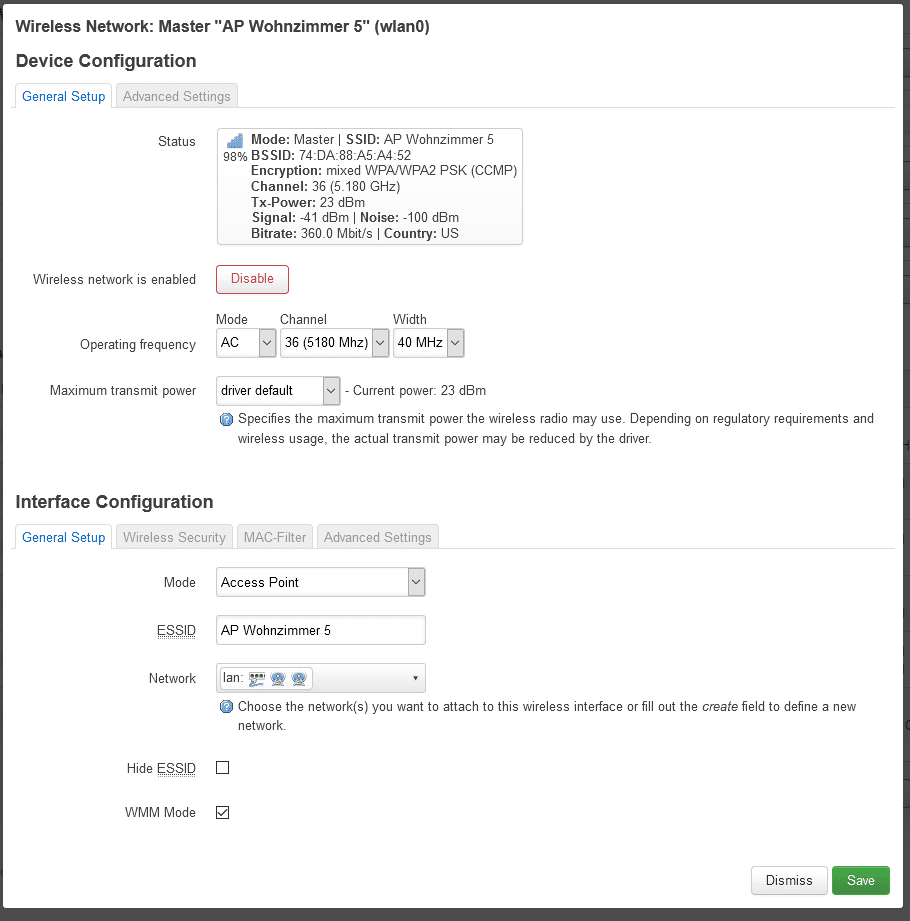Open the Wireless Security tab

click(x=174, y=538)
